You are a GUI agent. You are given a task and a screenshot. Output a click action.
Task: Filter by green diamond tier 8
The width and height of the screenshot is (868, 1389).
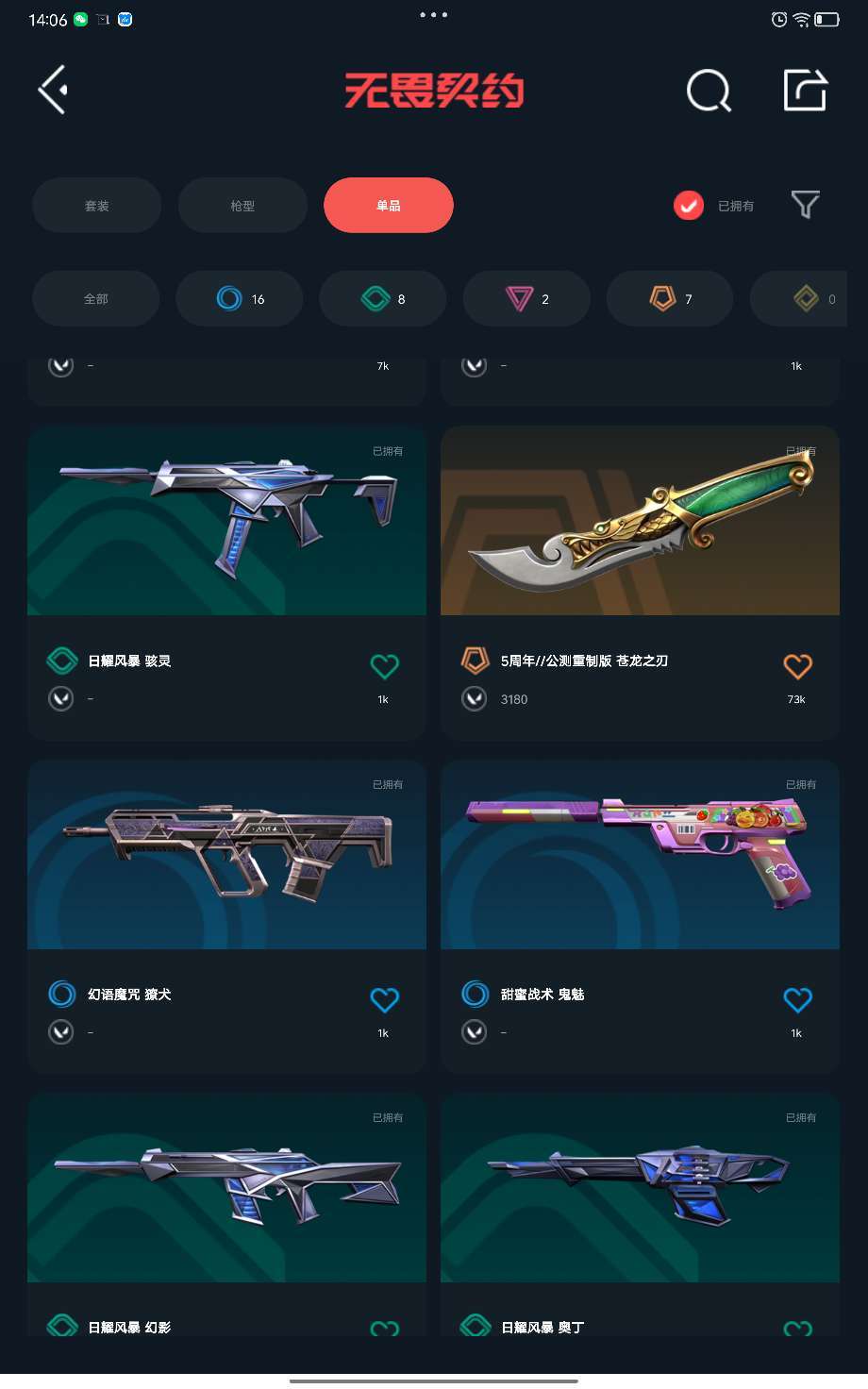pos(383,298)
